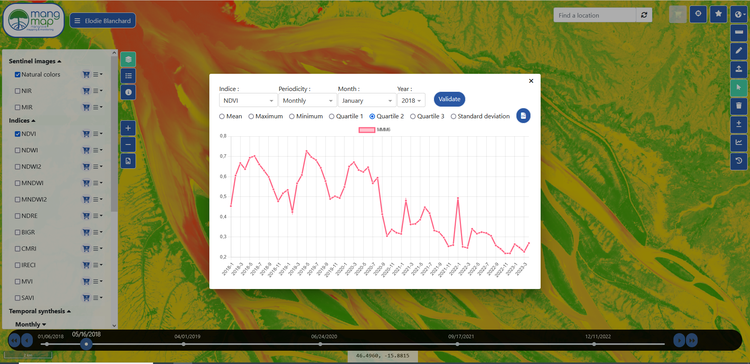Select the Maximum radio button
Viewport: 750px width, 364px height.
251,116
